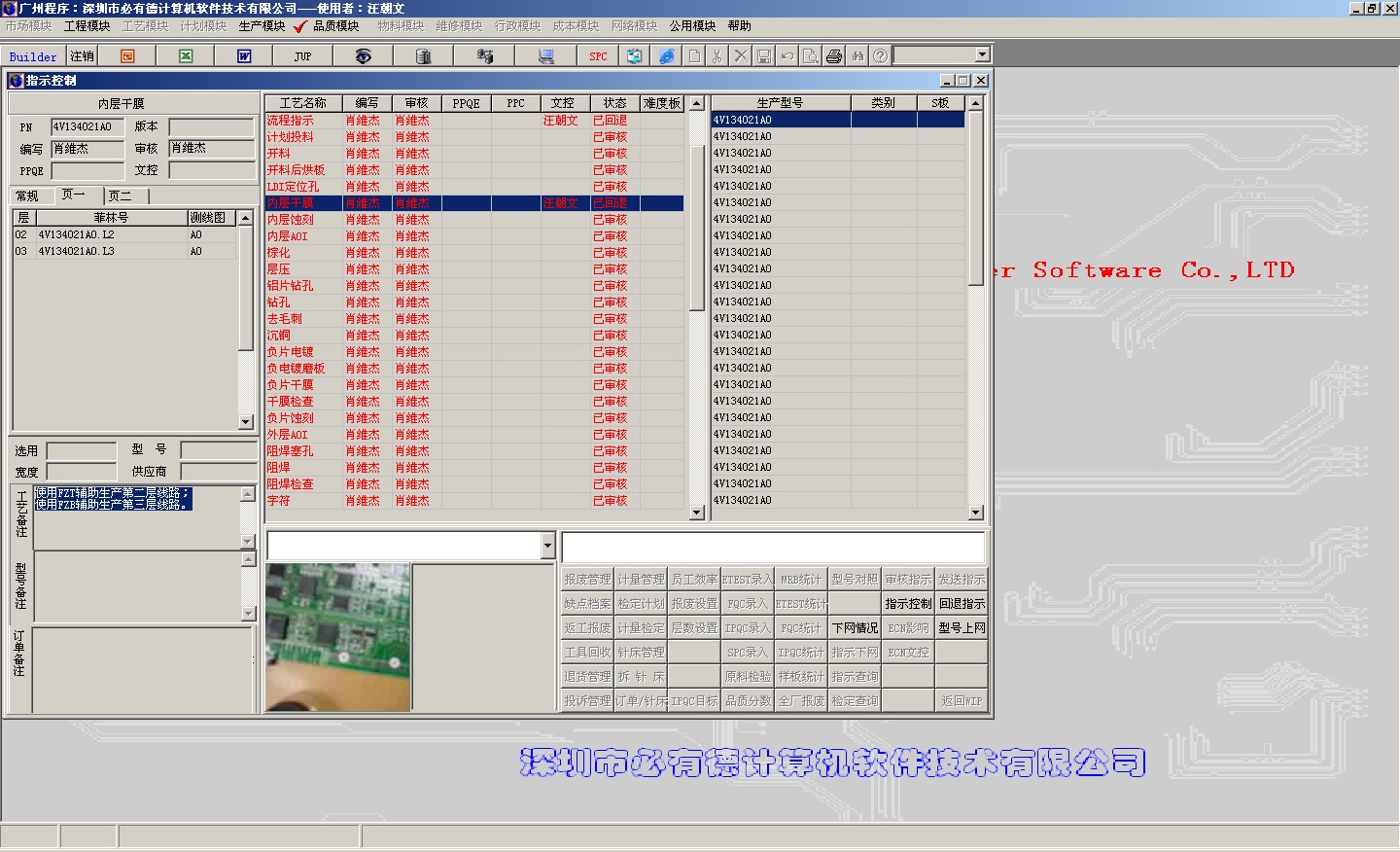Viewport: 1400px width, 852px height.
Task: Expand the toolbar combo box dropdown
Action: coord(982,55)
